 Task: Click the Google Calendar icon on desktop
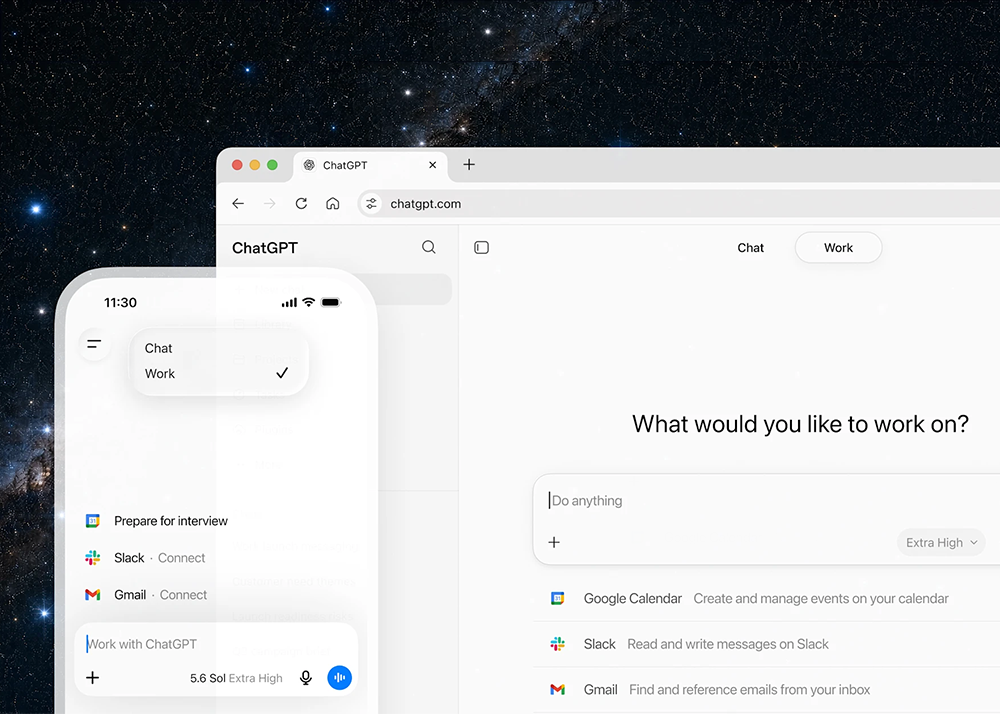click(x=557, y=598)
